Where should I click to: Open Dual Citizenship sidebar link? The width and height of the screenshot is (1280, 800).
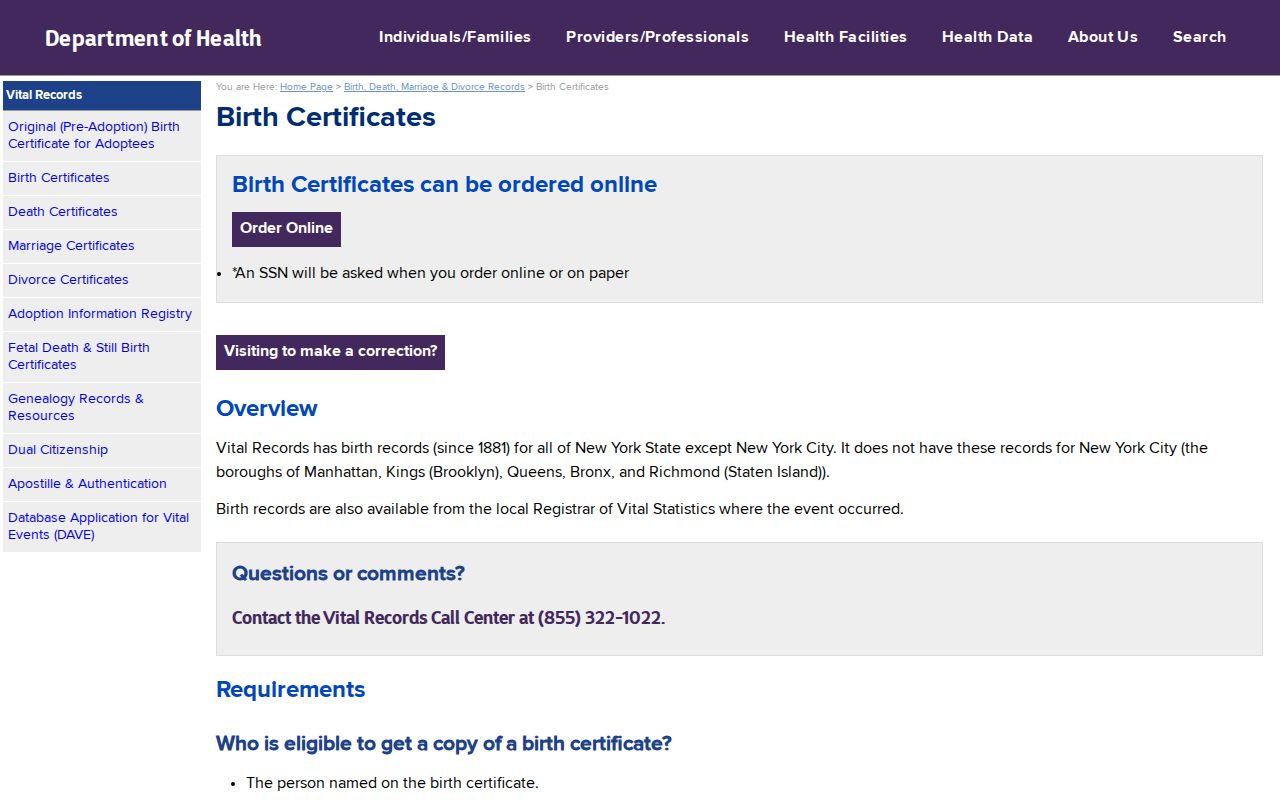tap(102, 450)
